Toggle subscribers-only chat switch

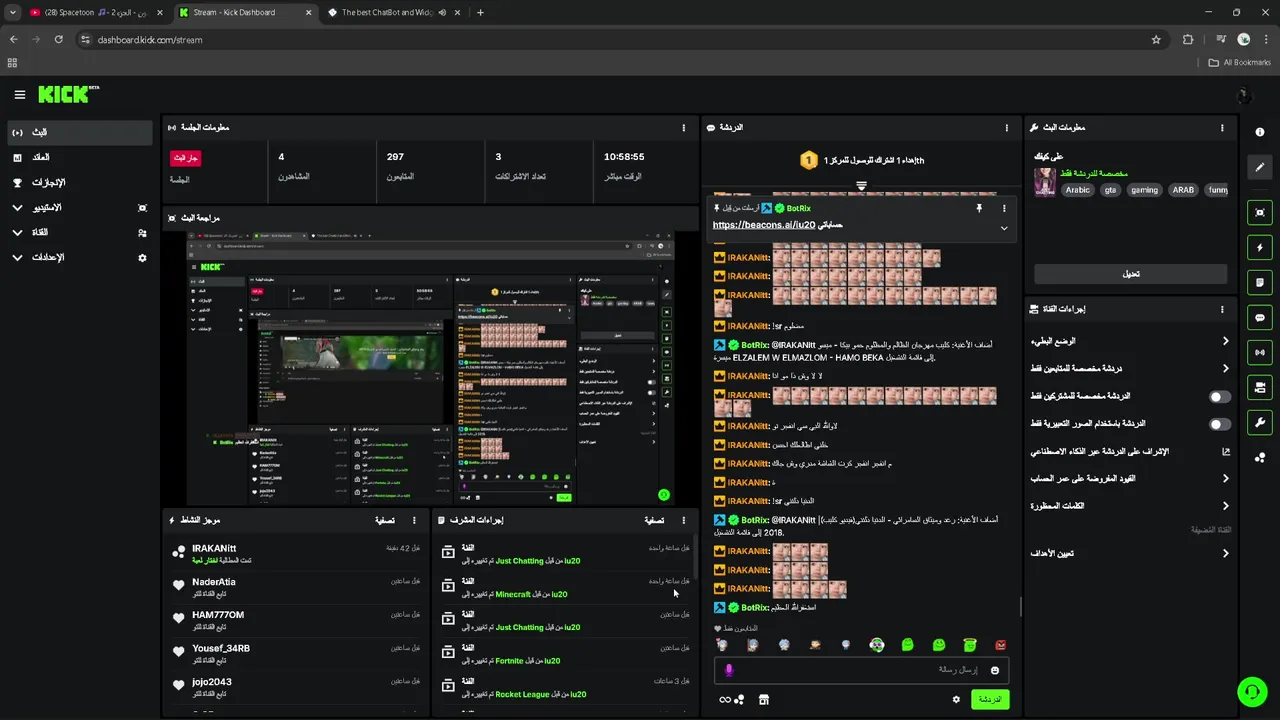1220,397
